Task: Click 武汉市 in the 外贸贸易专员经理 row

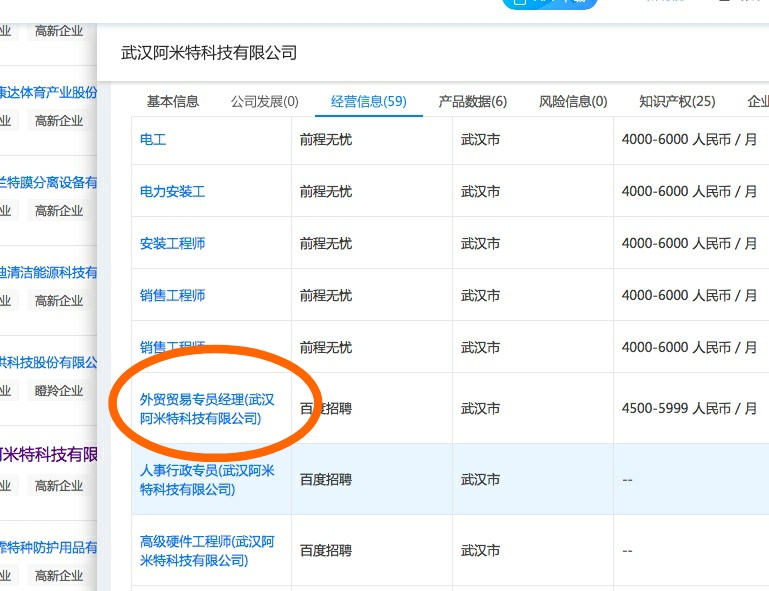Action: click(x=480, y=409)
